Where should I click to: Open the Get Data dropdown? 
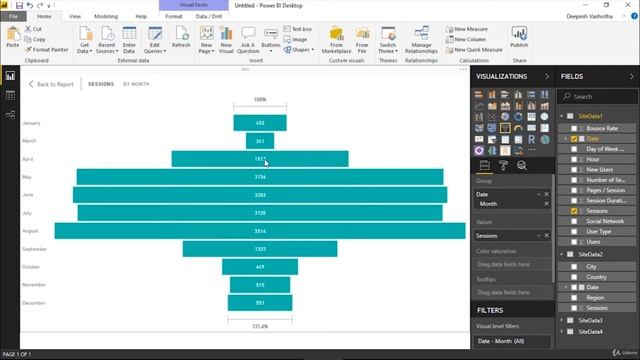click(x=84, y=40)
